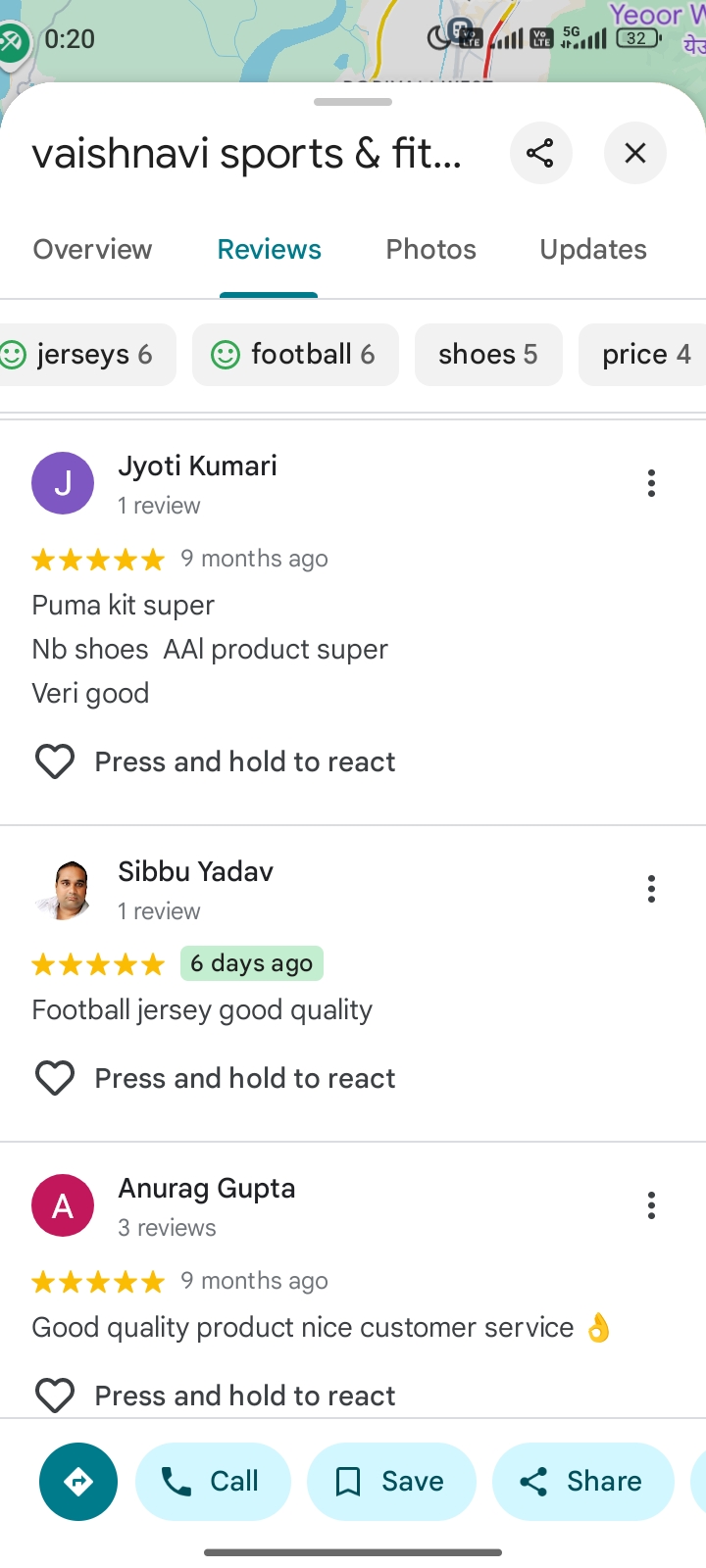React to Sibbu Yadav's review with heart
The image size is (706, 1568).
55,1078
